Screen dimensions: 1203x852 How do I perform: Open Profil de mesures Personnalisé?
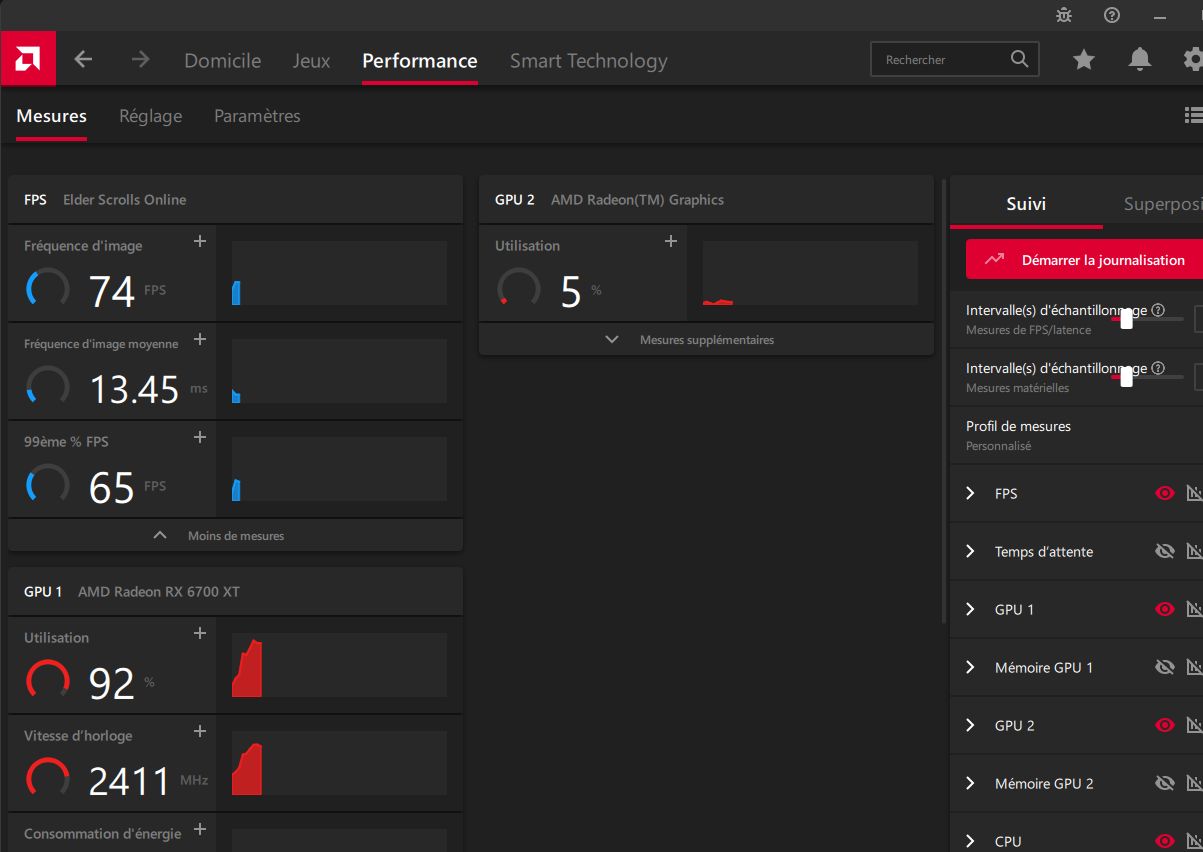(1076, 435)
